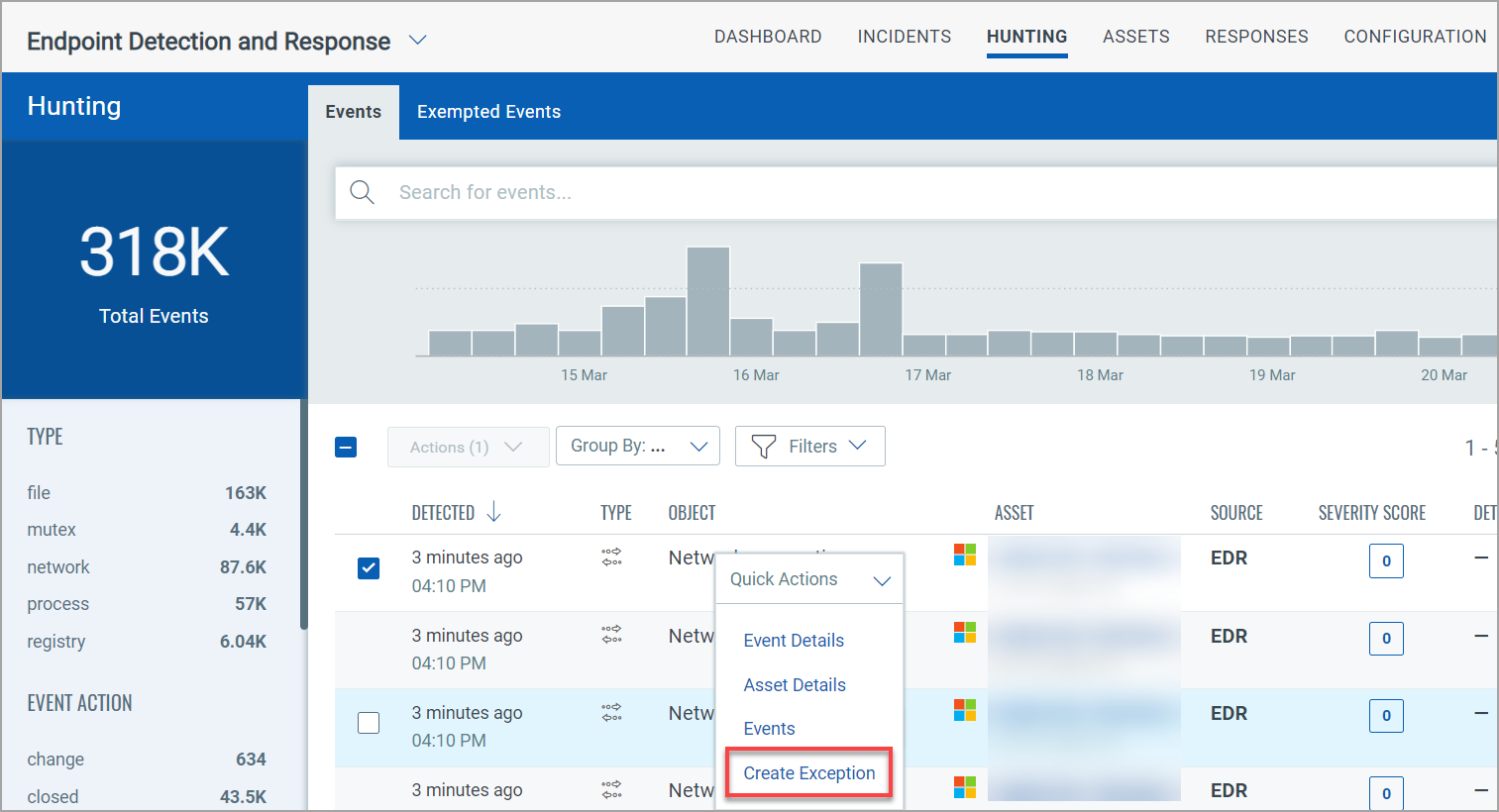This screenshot has width=1499, height=812.
Task: Open the RESPONSES tab
Action: pyautogui.click(x=1257, y=37)
